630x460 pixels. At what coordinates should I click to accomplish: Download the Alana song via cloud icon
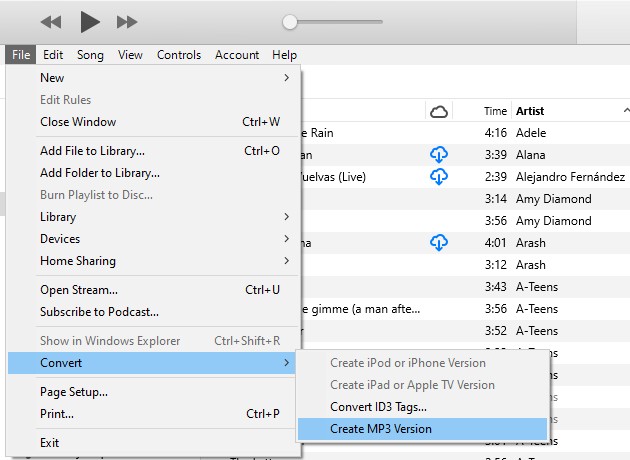438,154
